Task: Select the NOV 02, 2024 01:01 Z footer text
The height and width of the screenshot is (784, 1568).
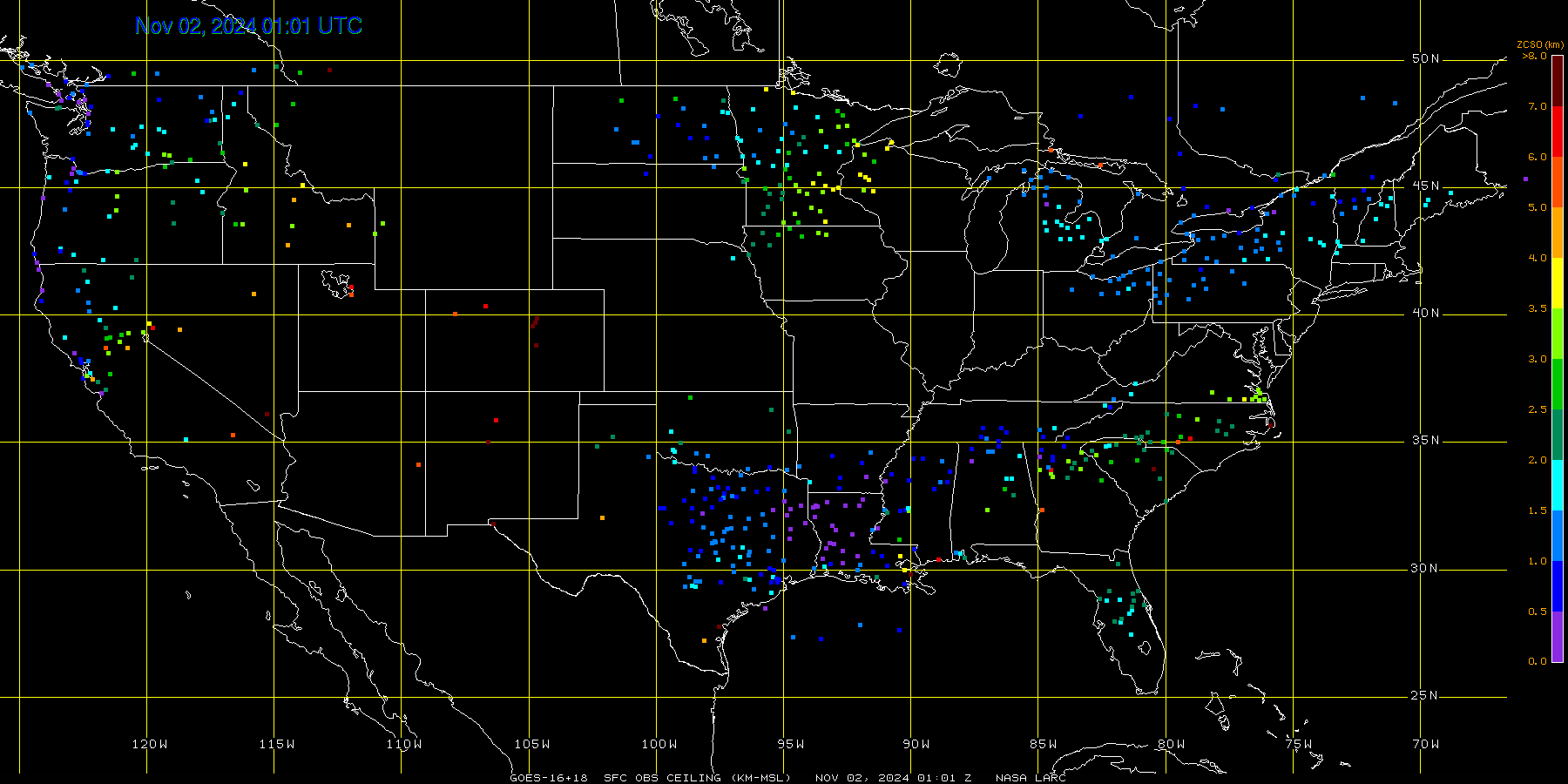Action: [x=893, y=778]
